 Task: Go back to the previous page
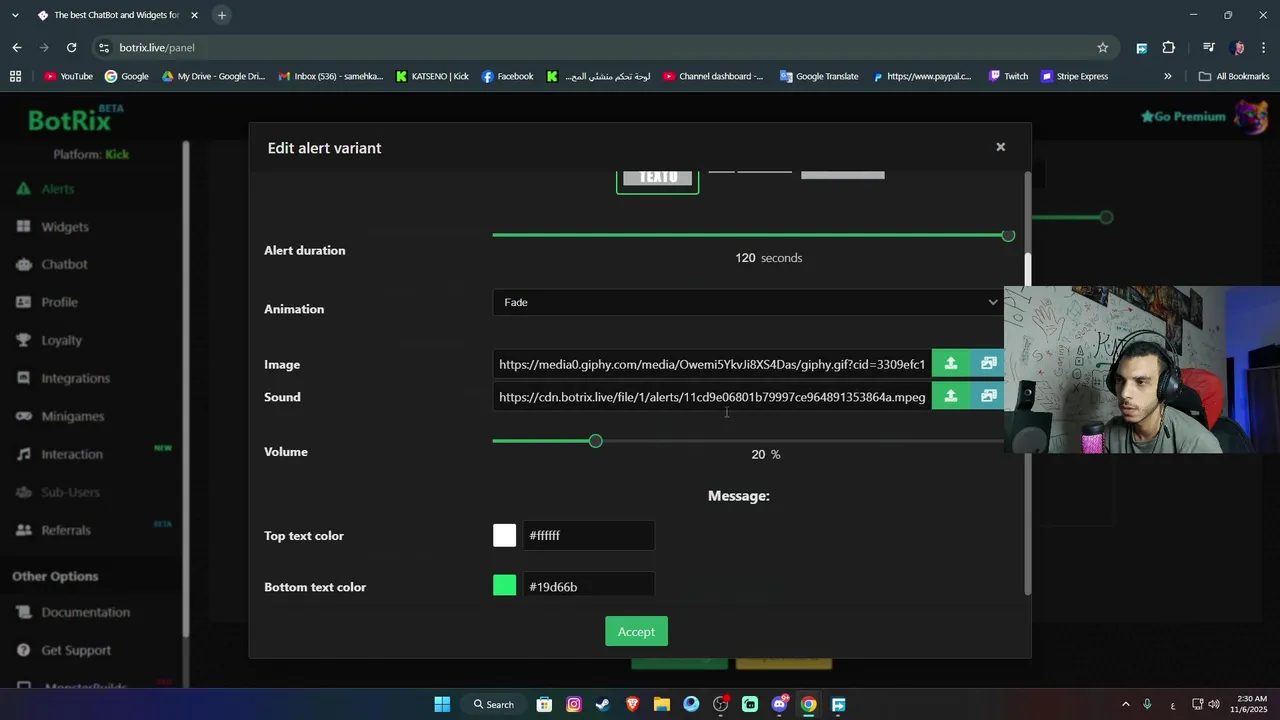[17, 47]
